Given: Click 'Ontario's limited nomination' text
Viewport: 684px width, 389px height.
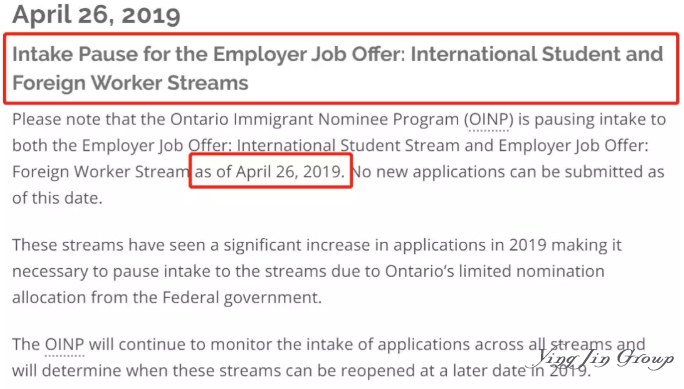Looking at the screenshot, I should click(495, 271).
